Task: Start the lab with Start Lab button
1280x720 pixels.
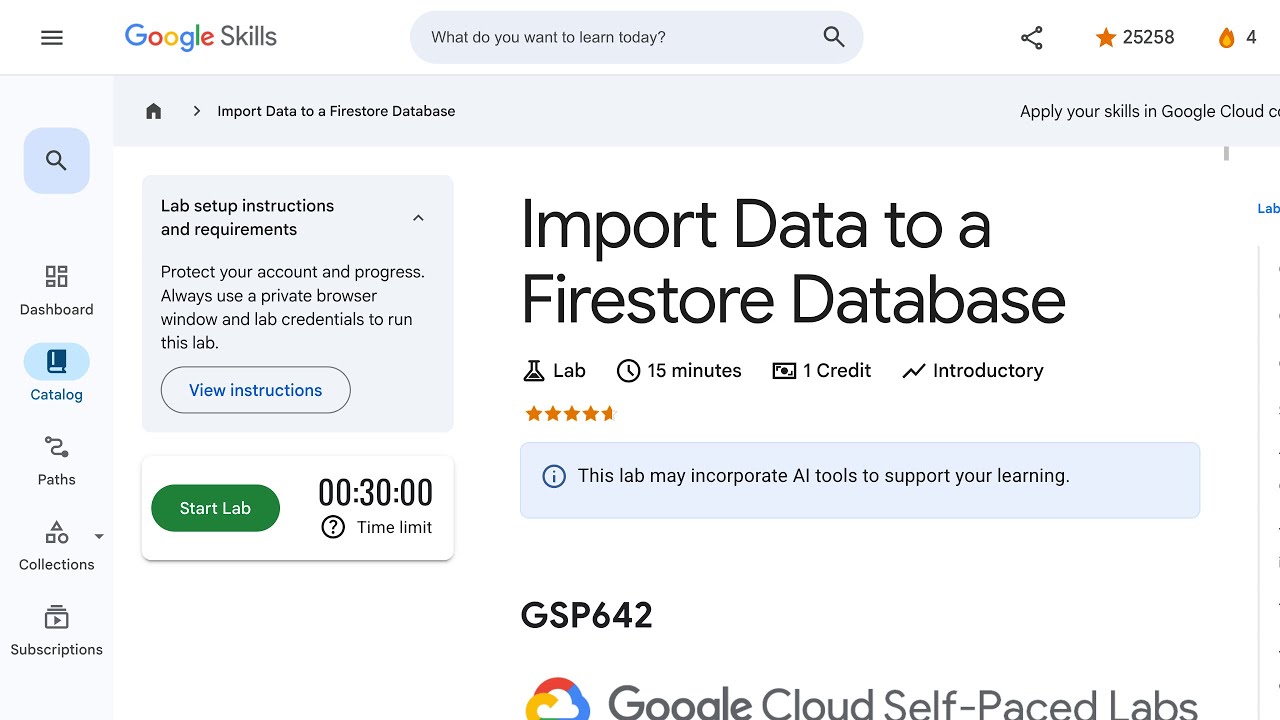Action: coord(215,508)
